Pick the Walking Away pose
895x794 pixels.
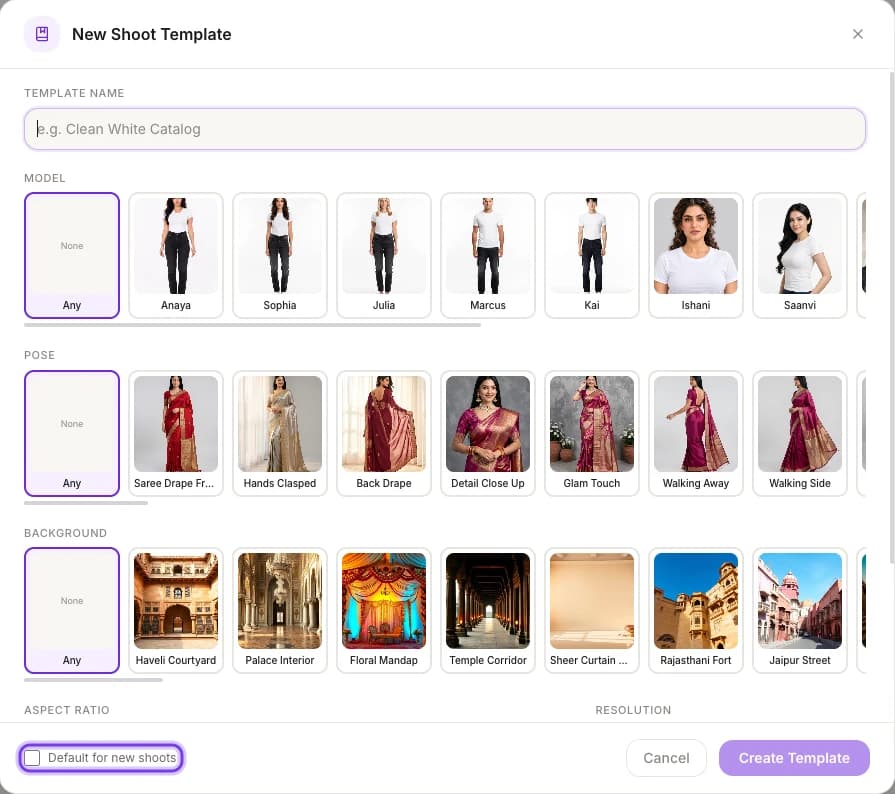pos(696,433)
